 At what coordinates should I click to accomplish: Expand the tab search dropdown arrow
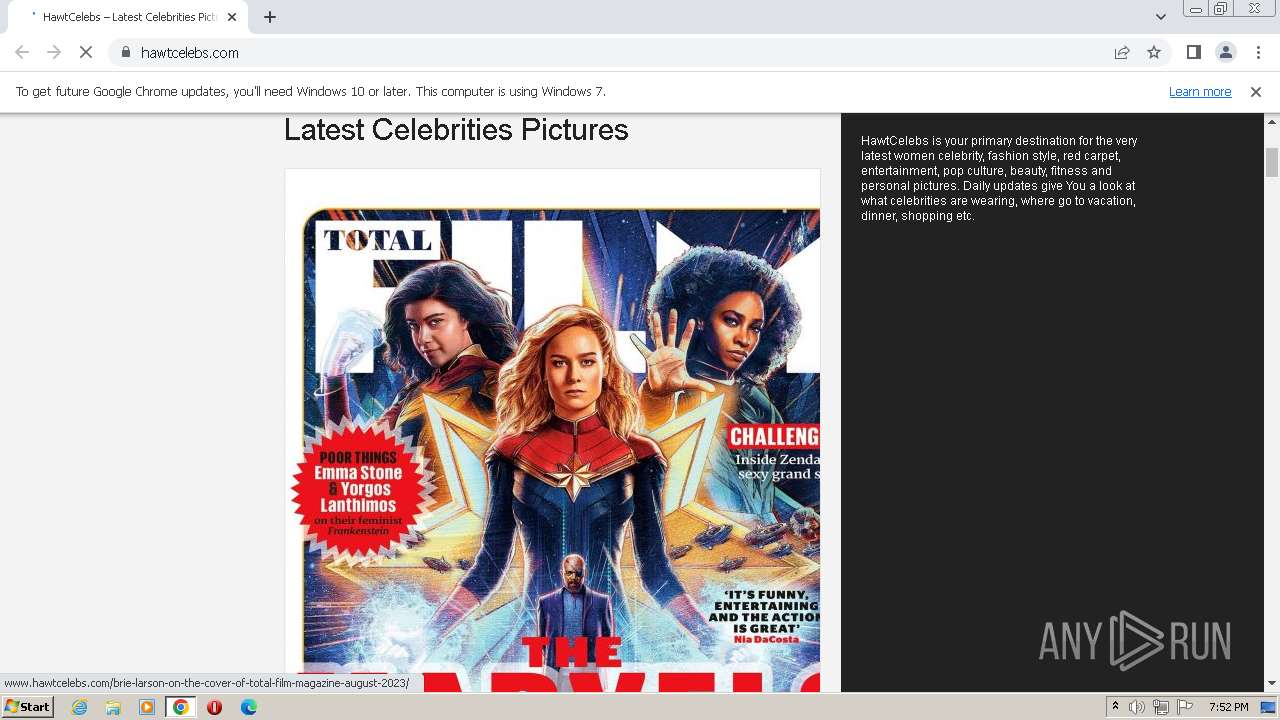(1160, 17)
